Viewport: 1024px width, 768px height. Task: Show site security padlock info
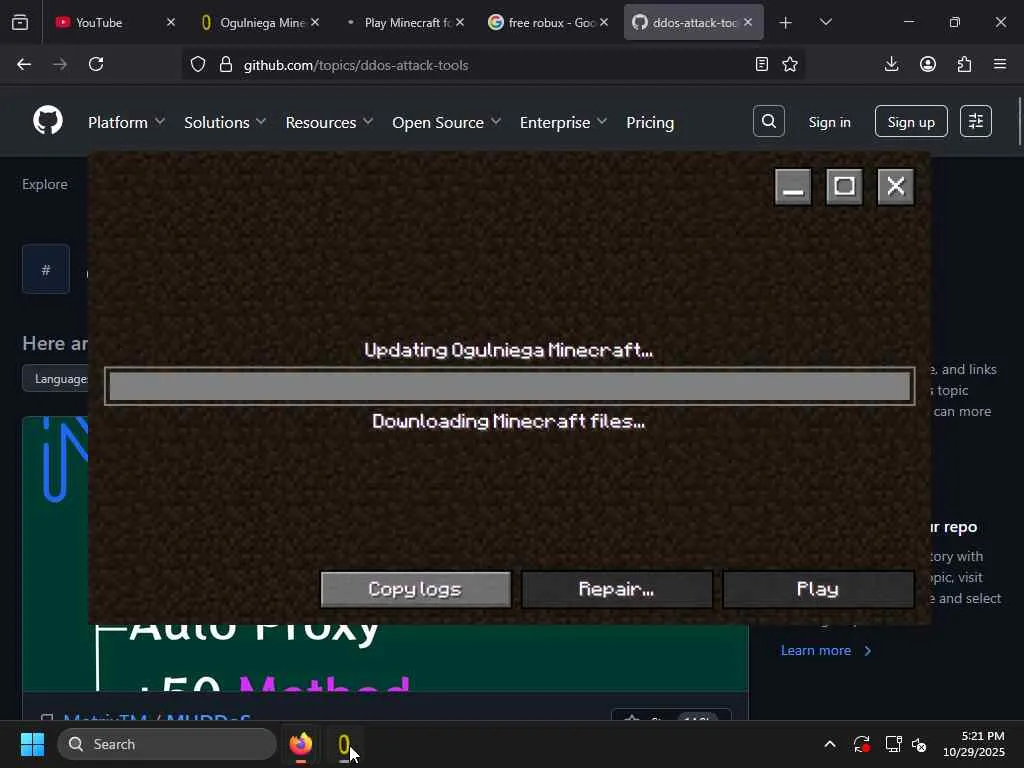tap(226, 65)
